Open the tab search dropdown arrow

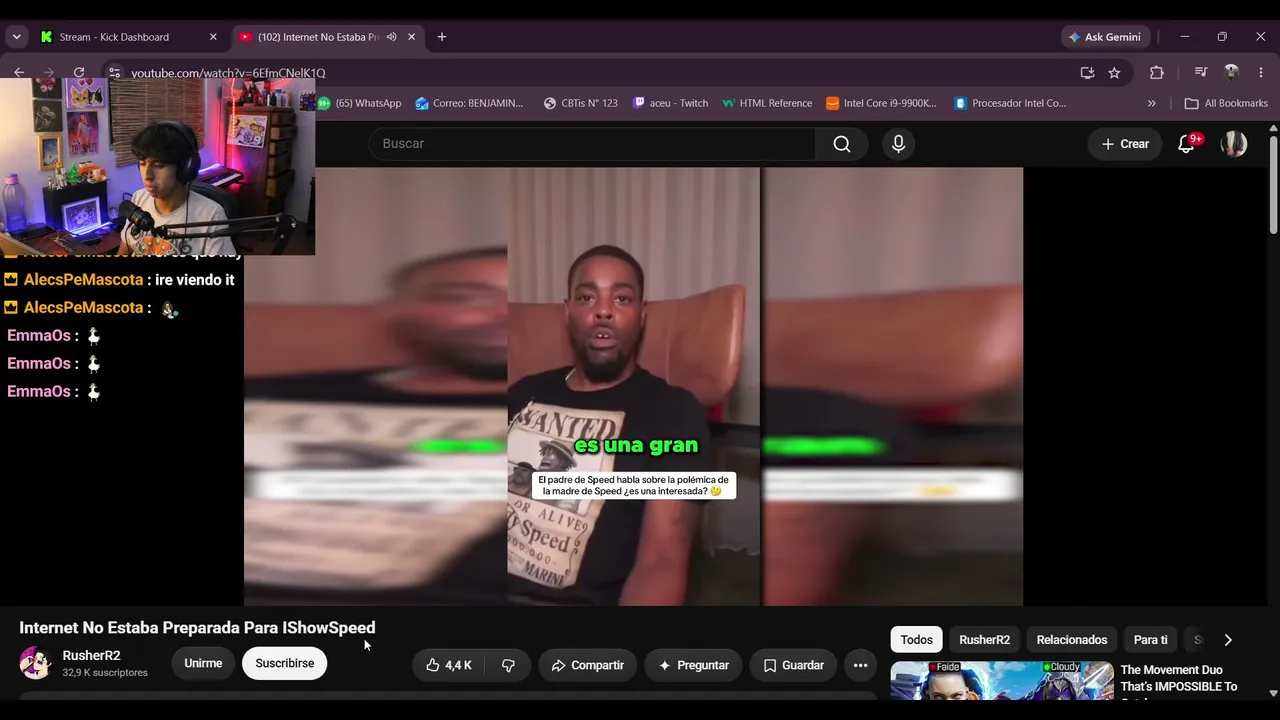coord(16,37)
